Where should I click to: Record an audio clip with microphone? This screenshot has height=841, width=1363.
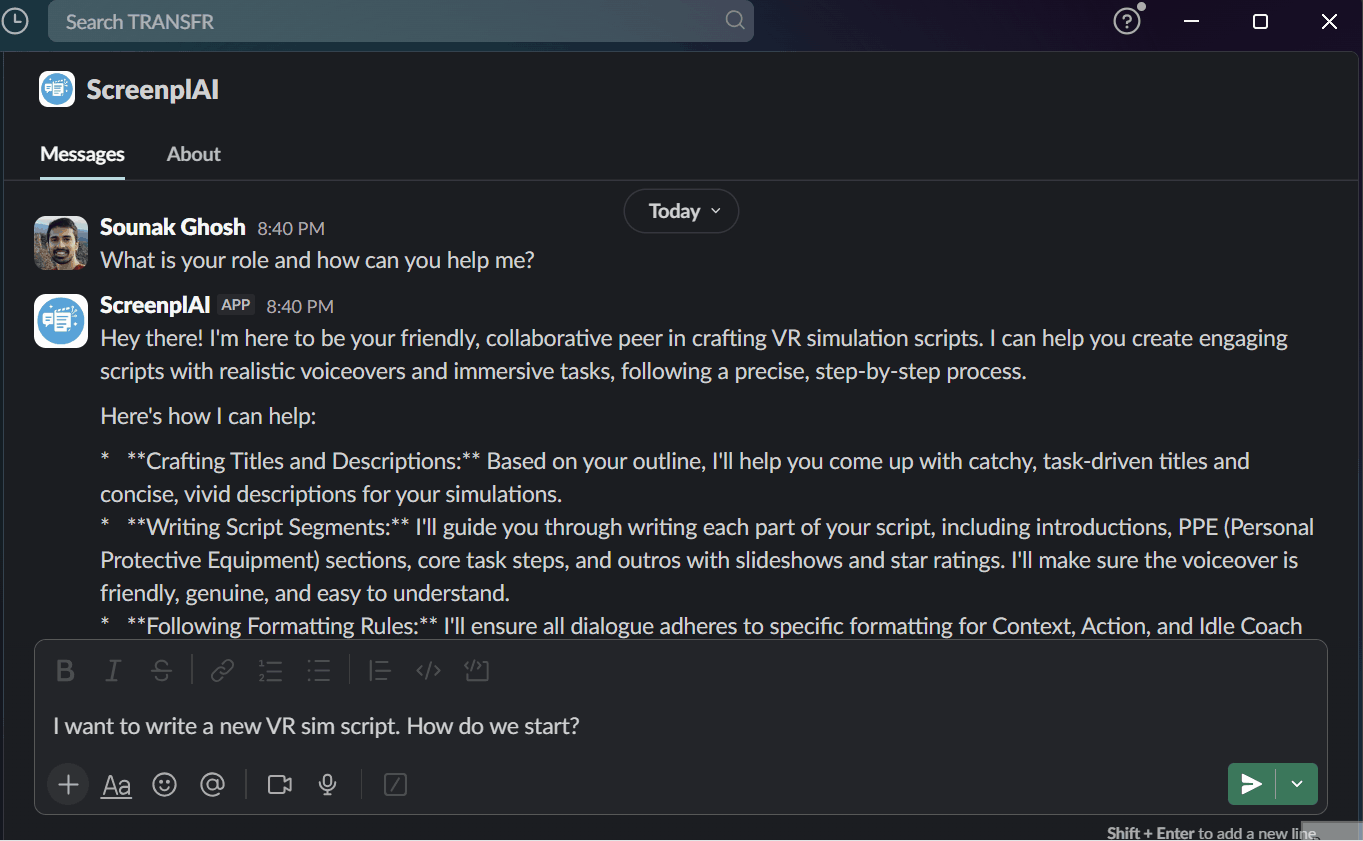(327, 785)
